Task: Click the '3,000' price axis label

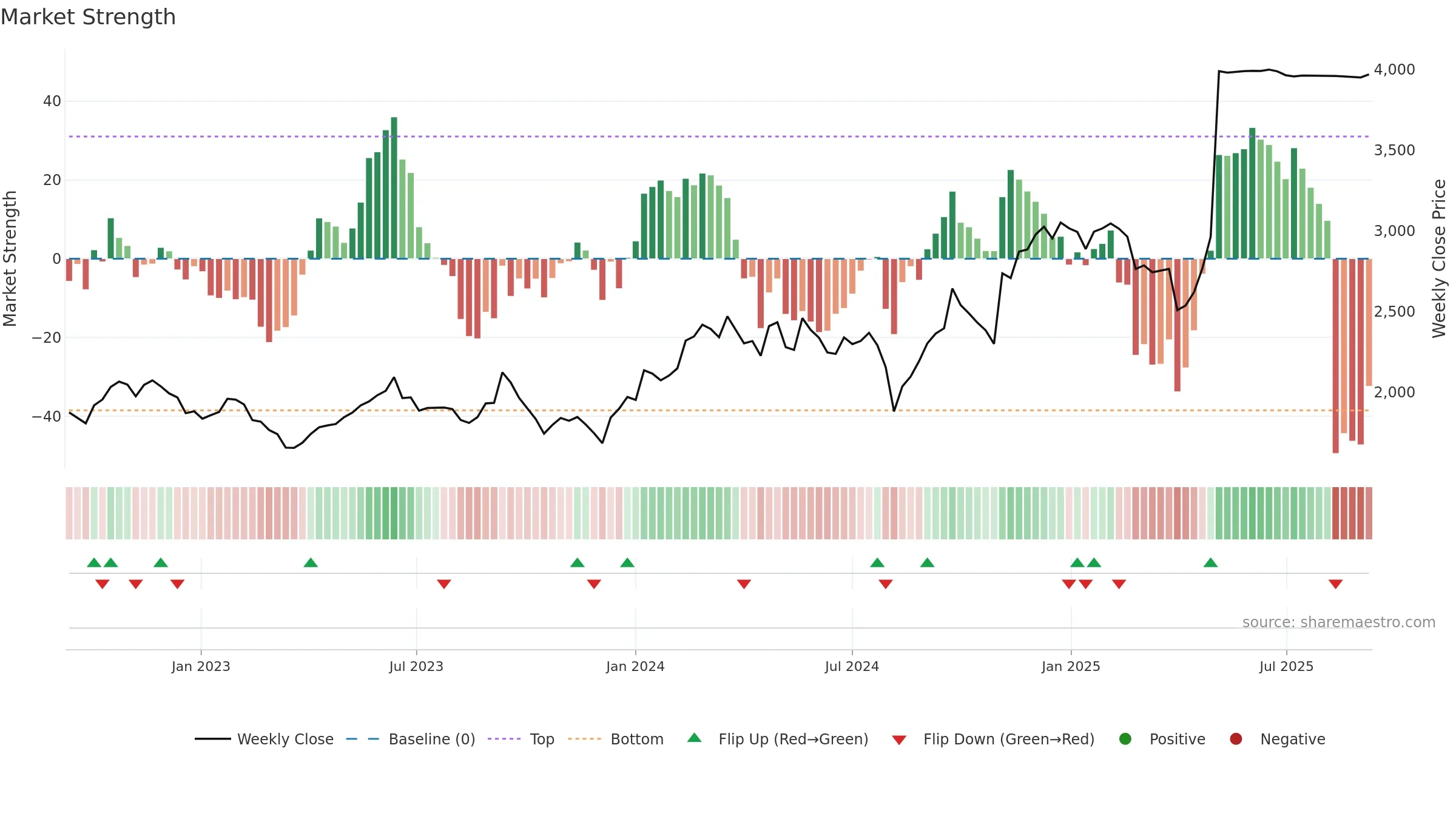Action: click(x=1394, y=231)
